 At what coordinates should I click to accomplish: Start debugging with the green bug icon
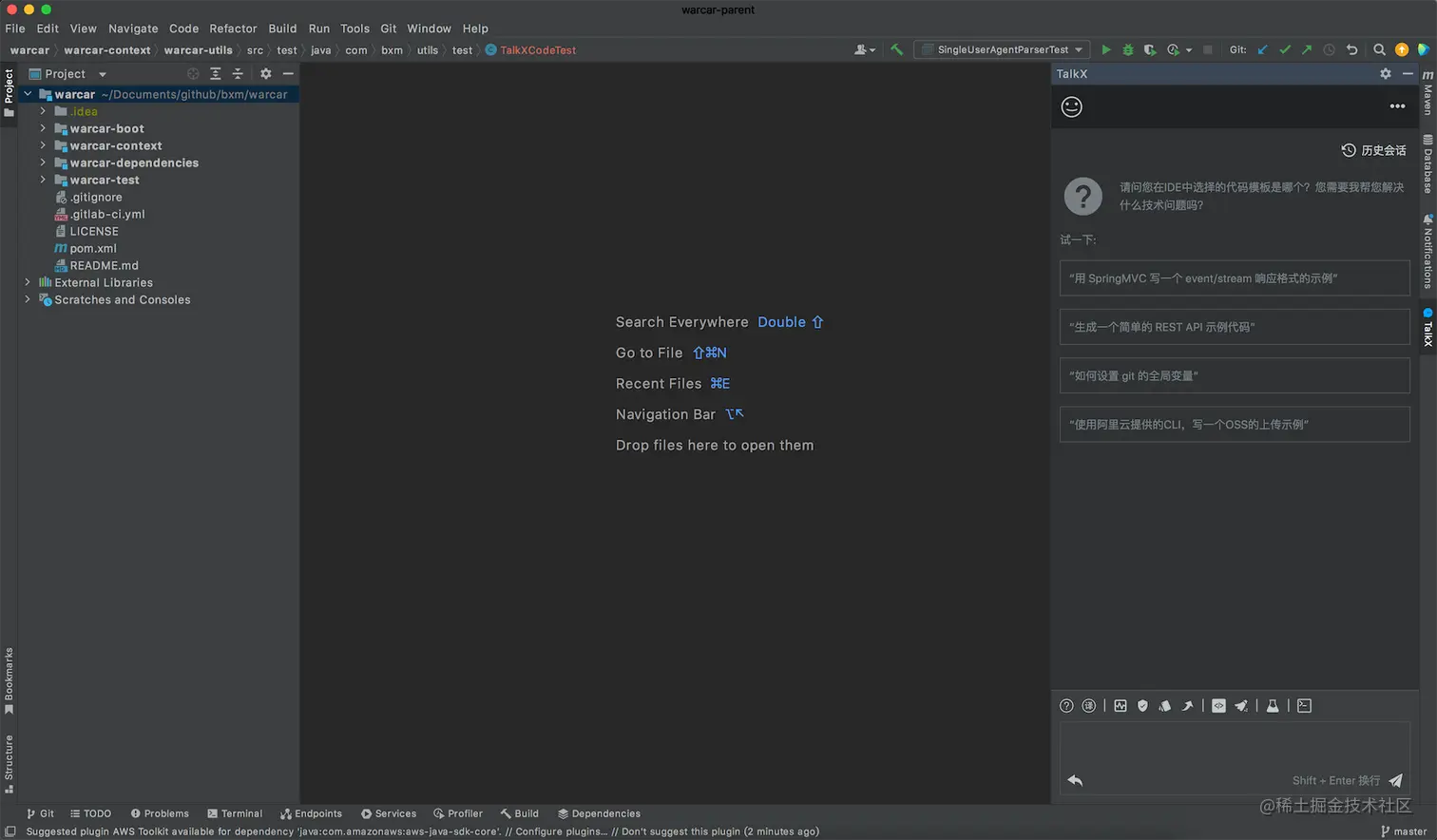point(1127,49)
